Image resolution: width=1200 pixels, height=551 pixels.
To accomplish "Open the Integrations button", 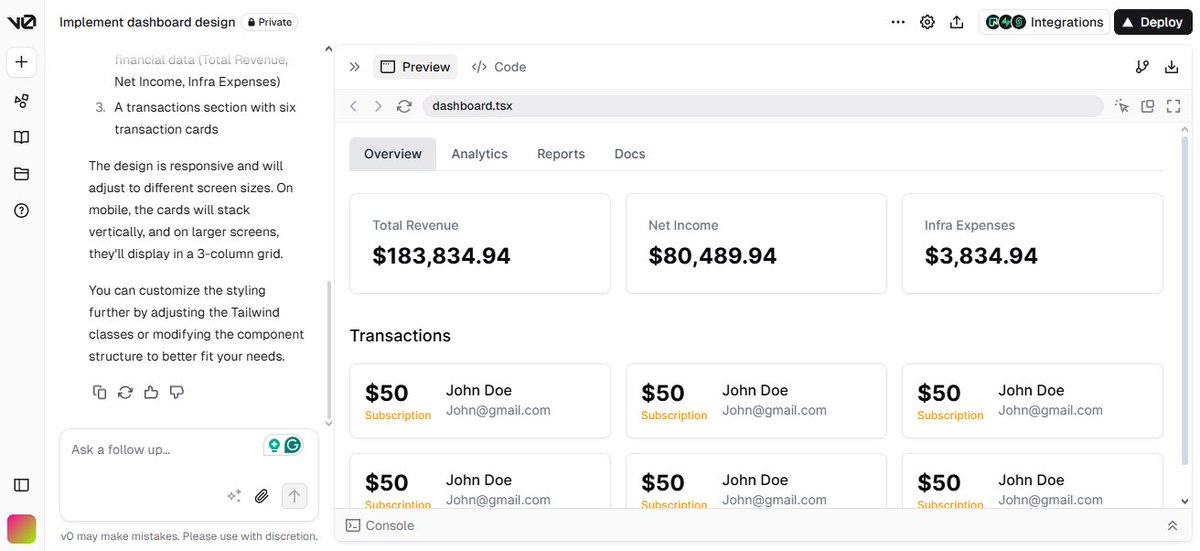I will pos(1044,22).
